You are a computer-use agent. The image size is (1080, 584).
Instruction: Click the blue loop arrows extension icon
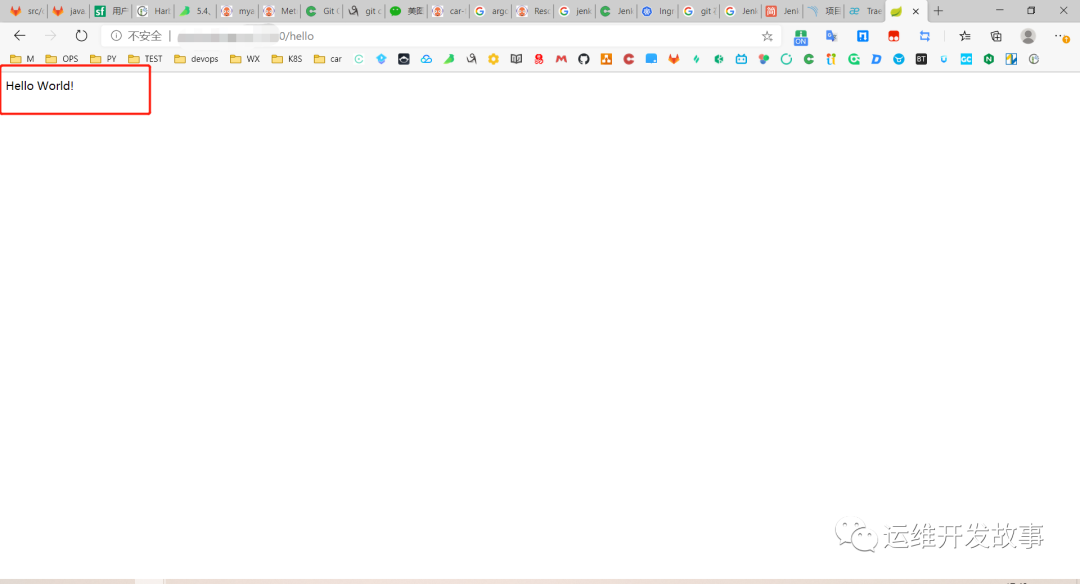click(924, 36)
